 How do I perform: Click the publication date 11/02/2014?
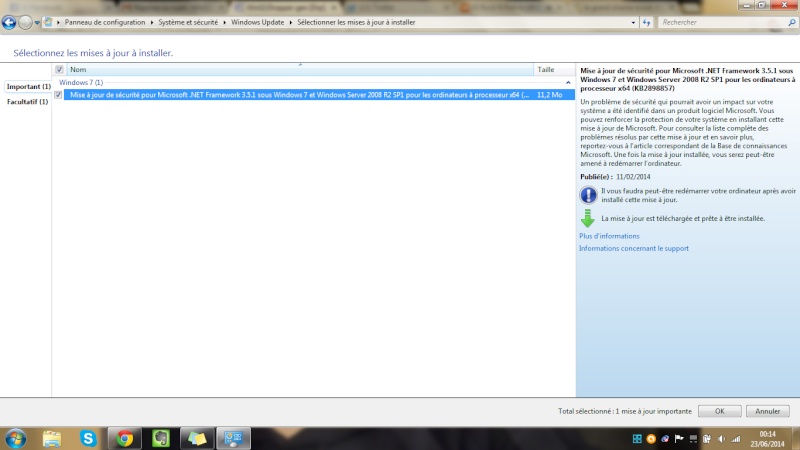[633, 177]
